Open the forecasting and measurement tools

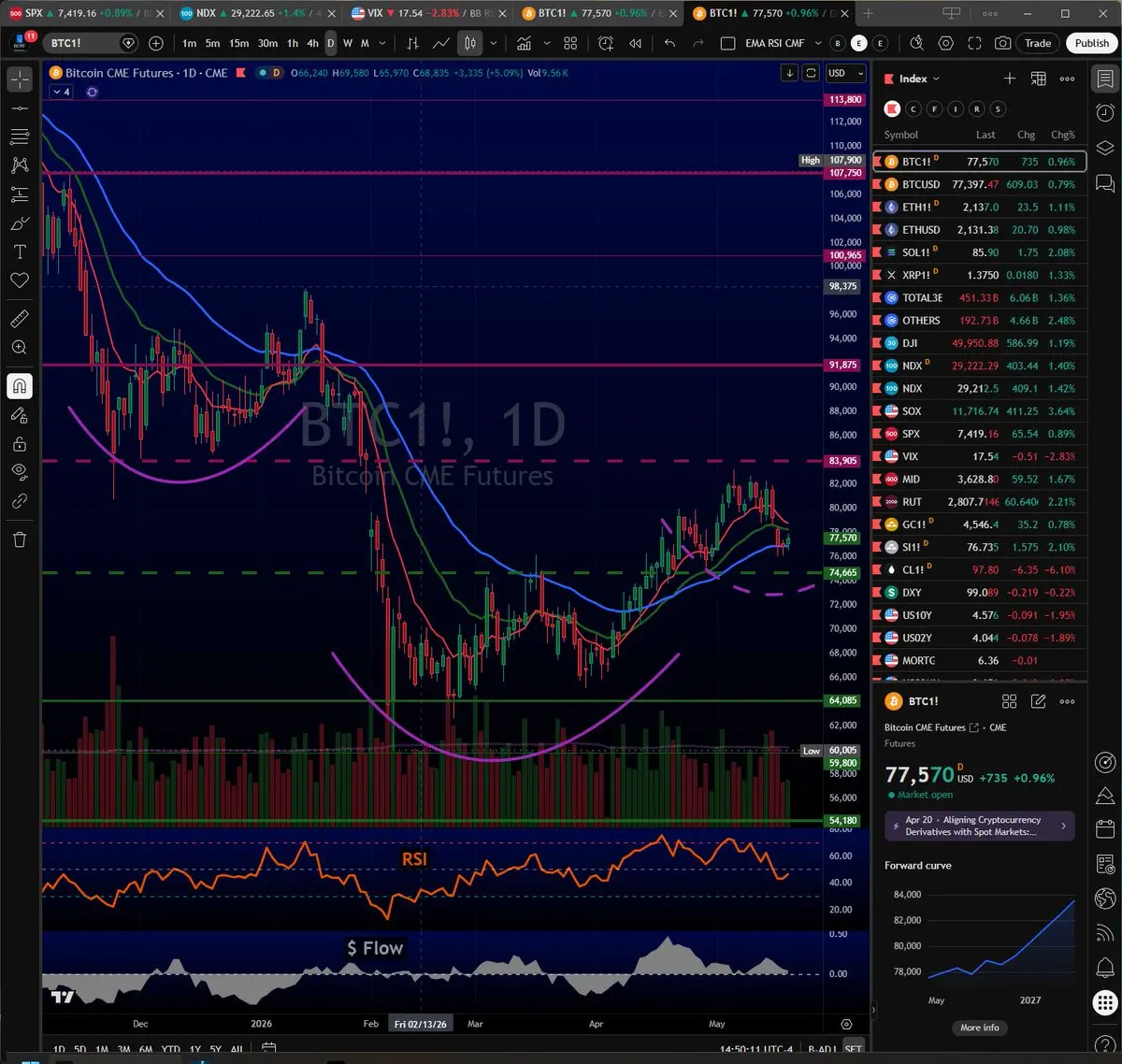click(20, 194)
